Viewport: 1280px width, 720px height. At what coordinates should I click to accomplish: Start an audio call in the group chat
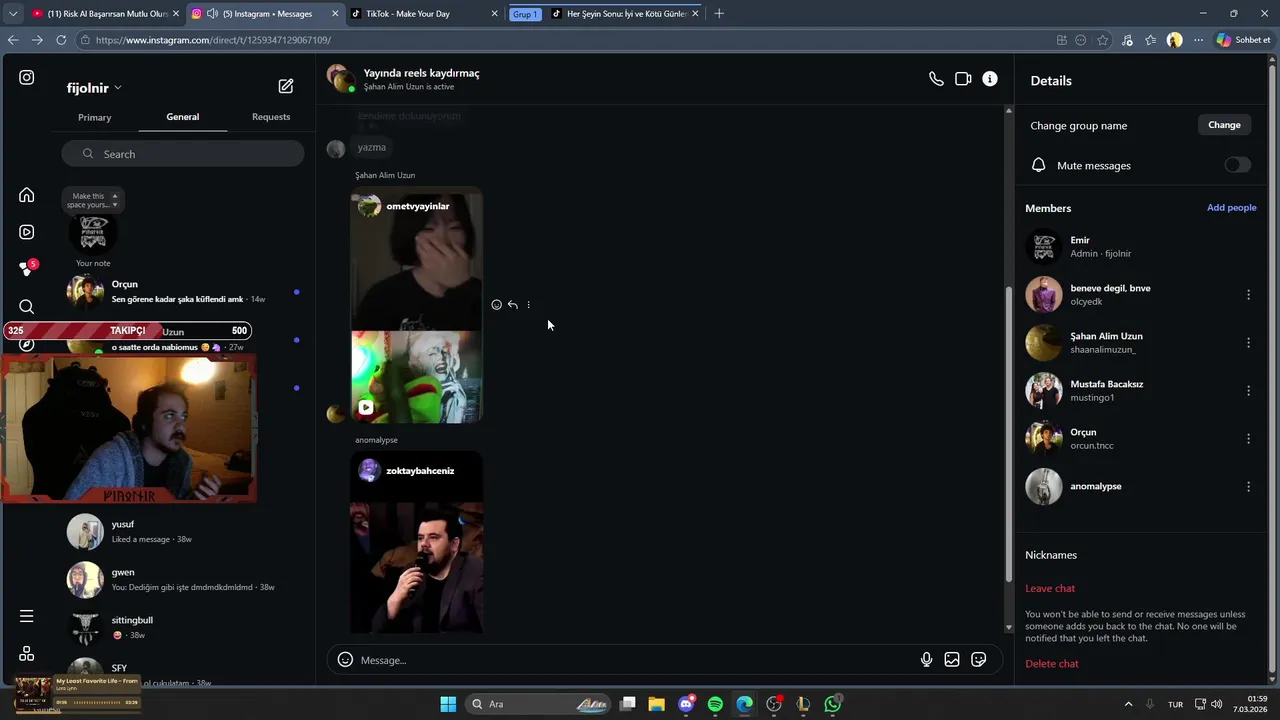936,79
